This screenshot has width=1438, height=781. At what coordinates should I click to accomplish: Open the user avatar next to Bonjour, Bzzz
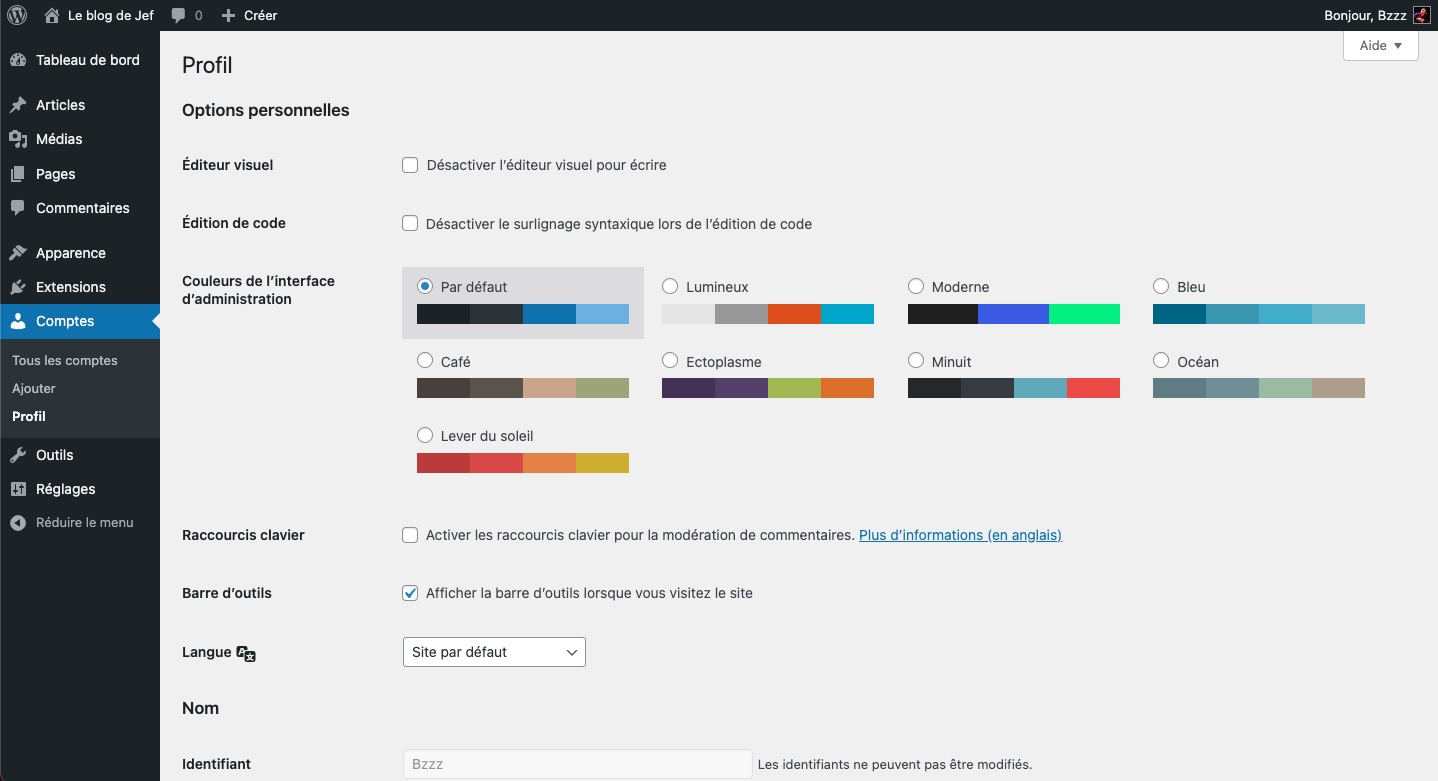click(x=1421, y=15)
